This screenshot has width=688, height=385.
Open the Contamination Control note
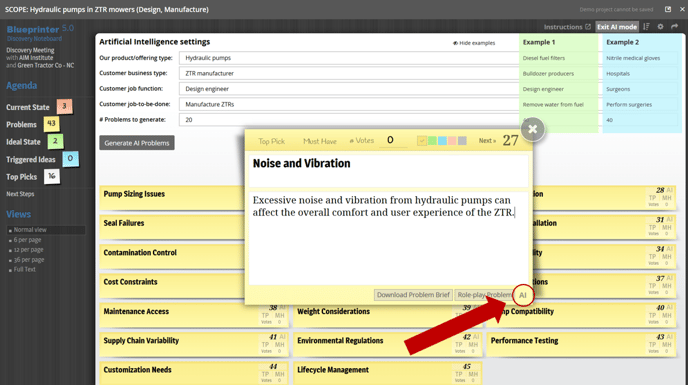click(172, 256)
